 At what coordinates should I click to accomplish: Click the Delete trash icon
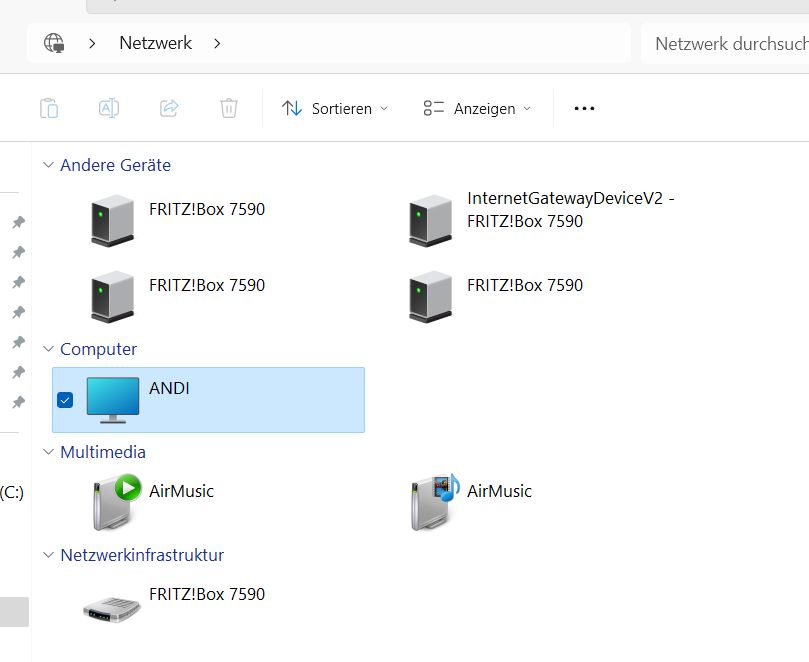pos(229,108)
